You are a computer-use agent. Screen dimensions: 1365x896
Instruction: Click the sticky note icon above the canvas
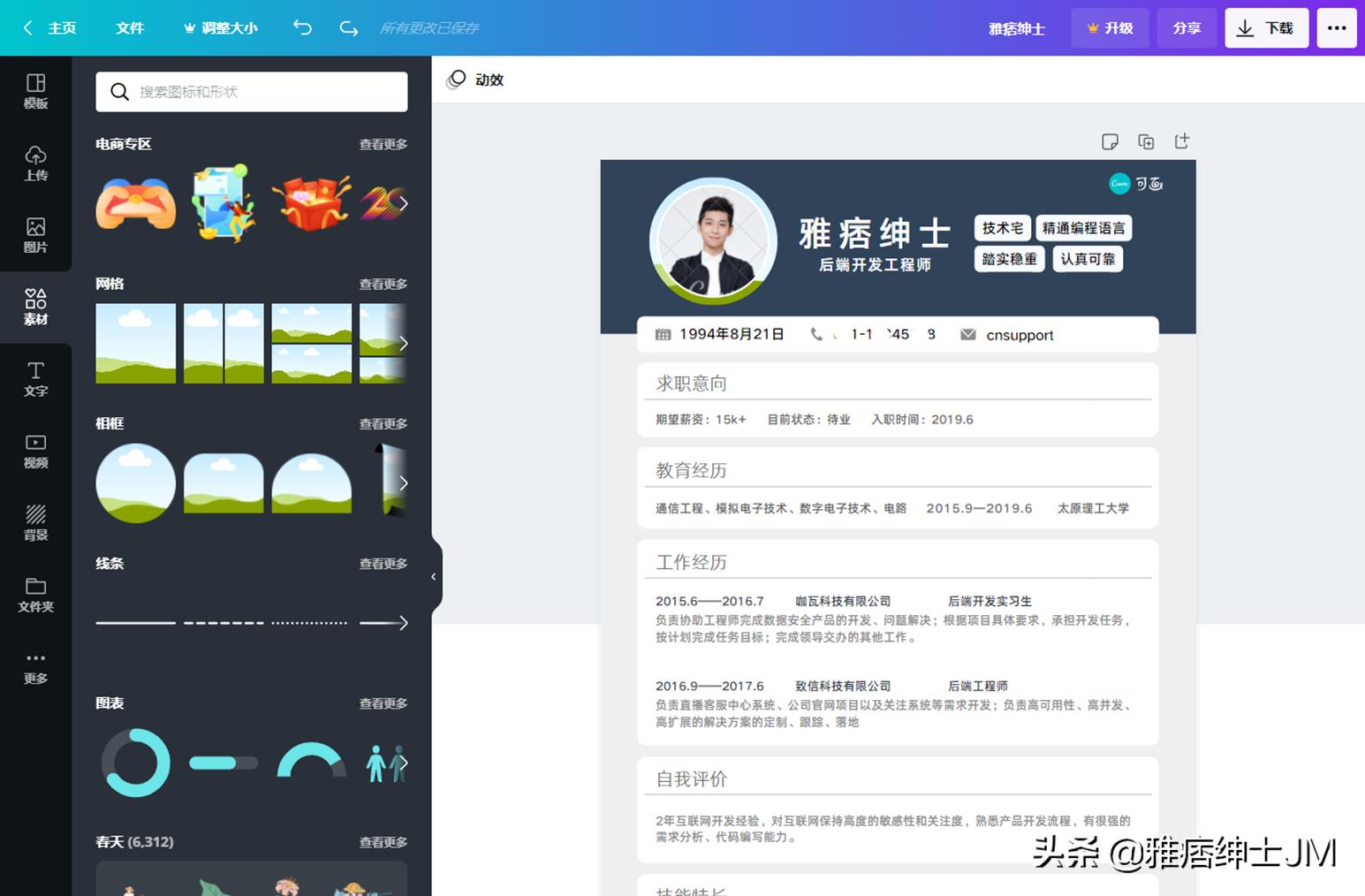click(x=1111, y=141)
